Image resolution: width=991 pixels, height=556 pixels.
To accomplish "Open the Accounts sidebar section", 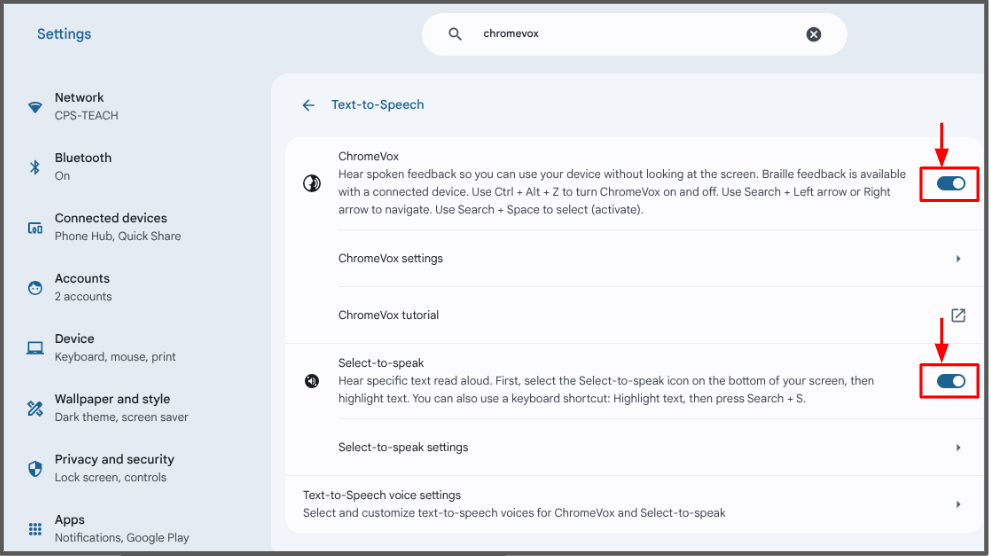I will [x=83, y=287].
